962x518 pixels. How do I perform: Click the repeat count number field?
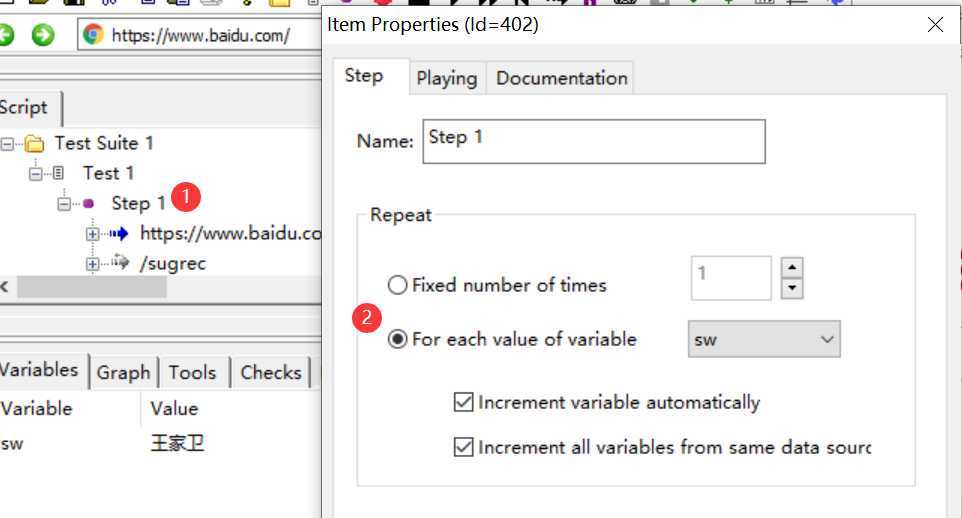tap(731, 278)
